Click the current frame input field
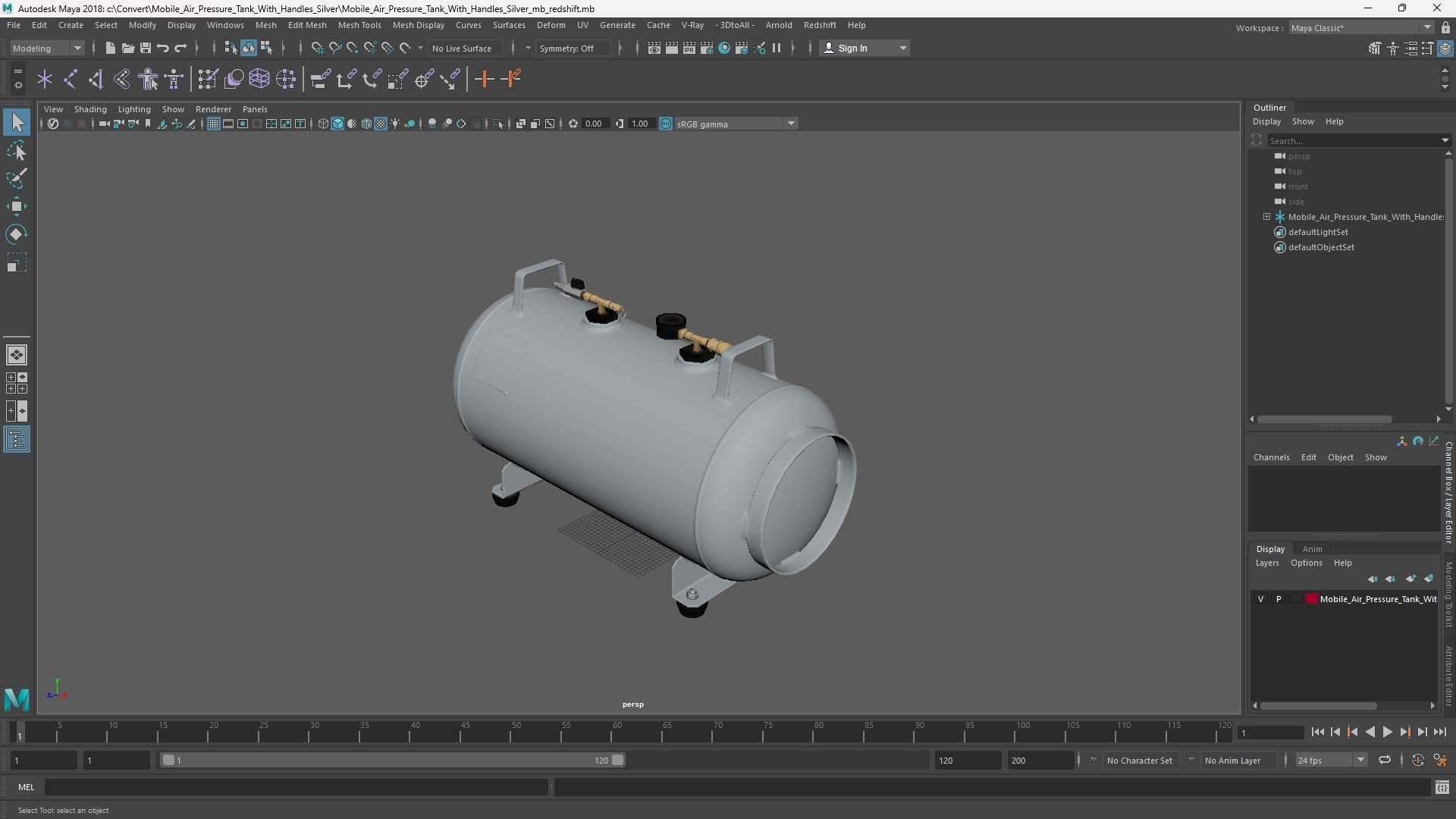The height and width of the screenshot is (819, 1456). click(x=1270, y=733)
